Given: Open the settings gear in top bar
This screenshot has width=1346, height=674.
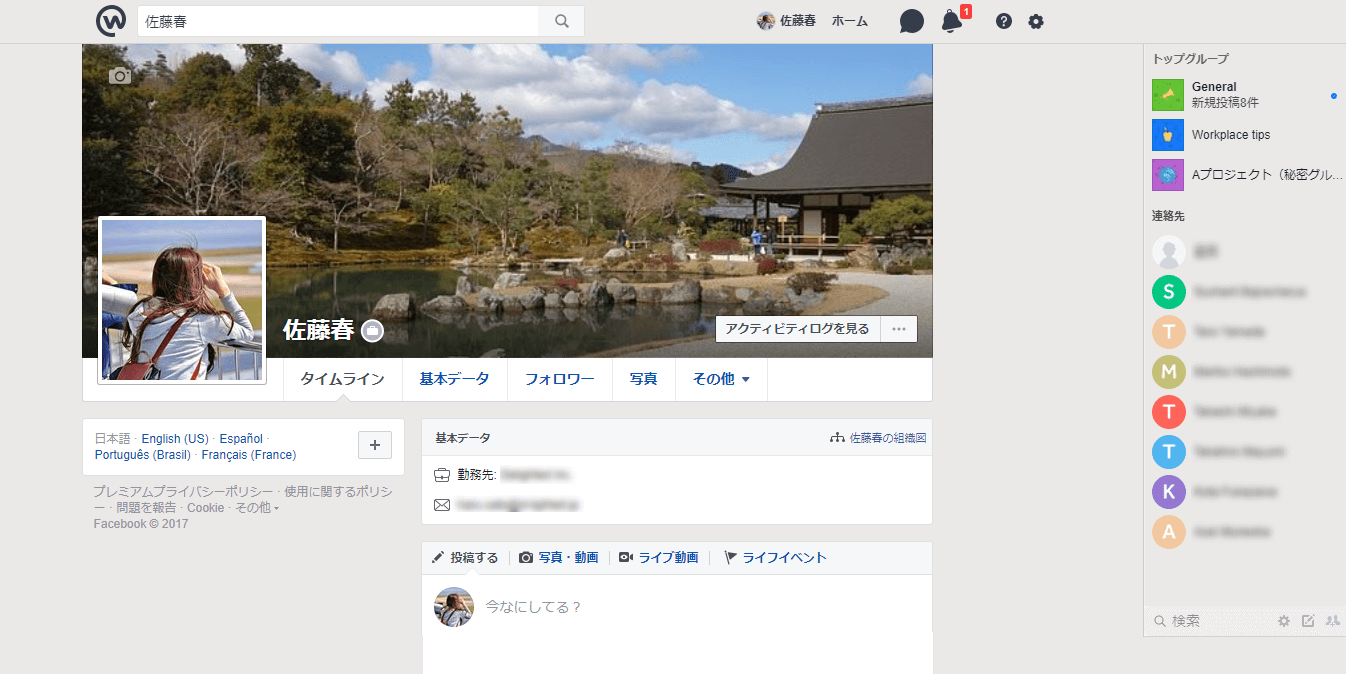Looking at the screenshot, I should coord(1036,21).
